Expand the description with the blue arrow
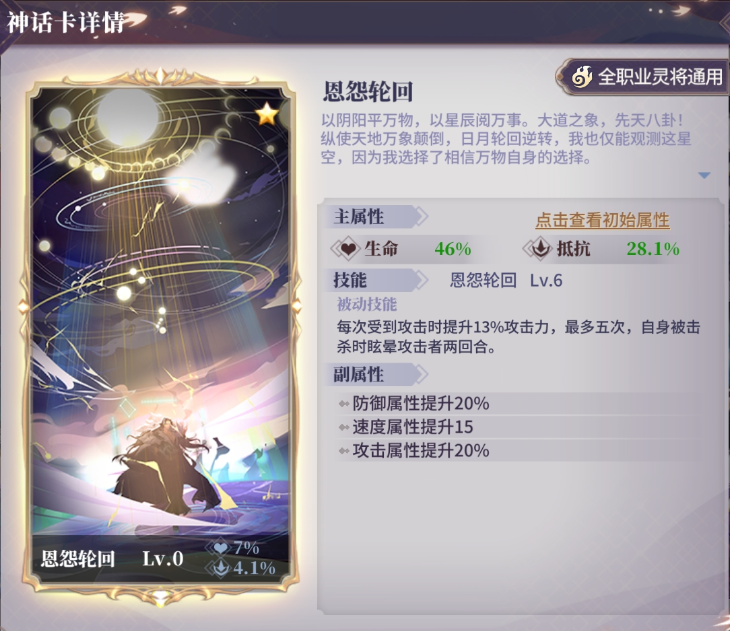730x631 pixels. [704, 176]
